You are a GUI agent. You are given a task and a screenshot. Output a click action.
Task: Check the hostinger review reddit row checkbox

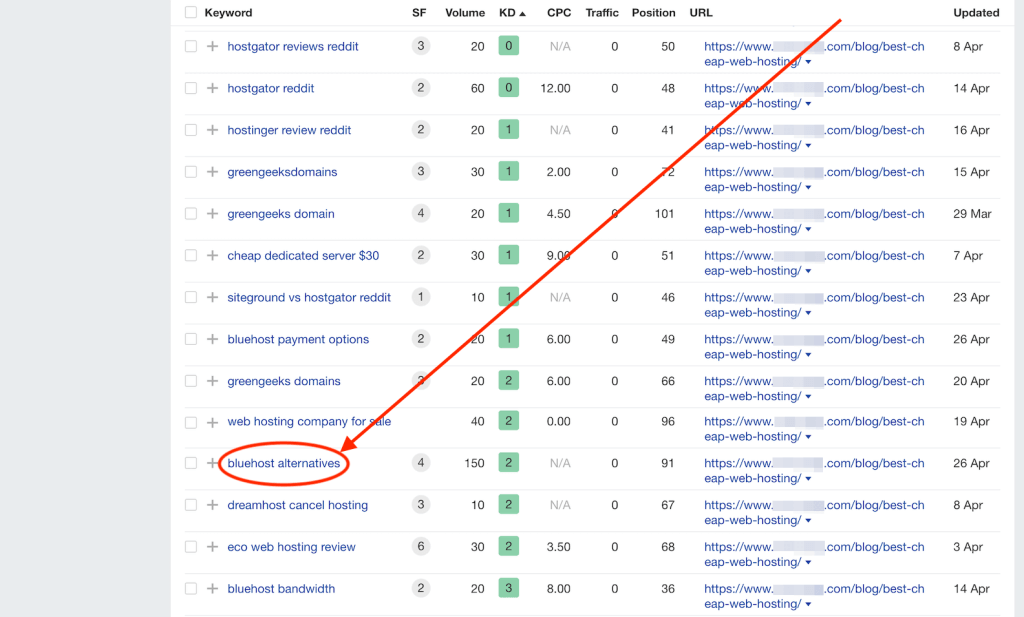tap(191, 130)
